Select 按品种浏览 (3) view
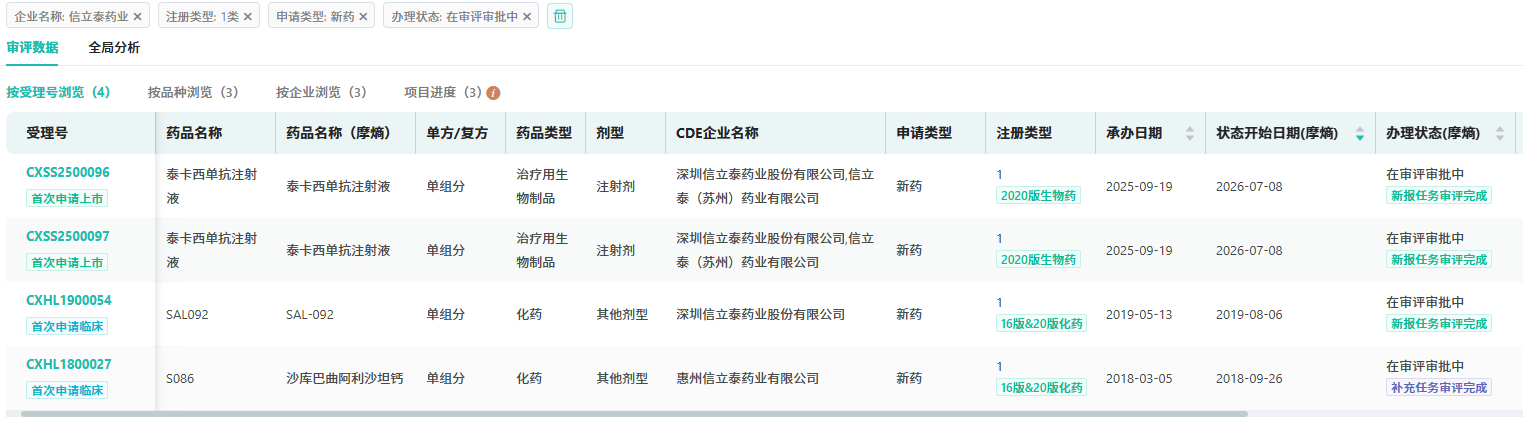This screenshot has width=1523, height=433. pyautogui.click(x=193, y=92)
